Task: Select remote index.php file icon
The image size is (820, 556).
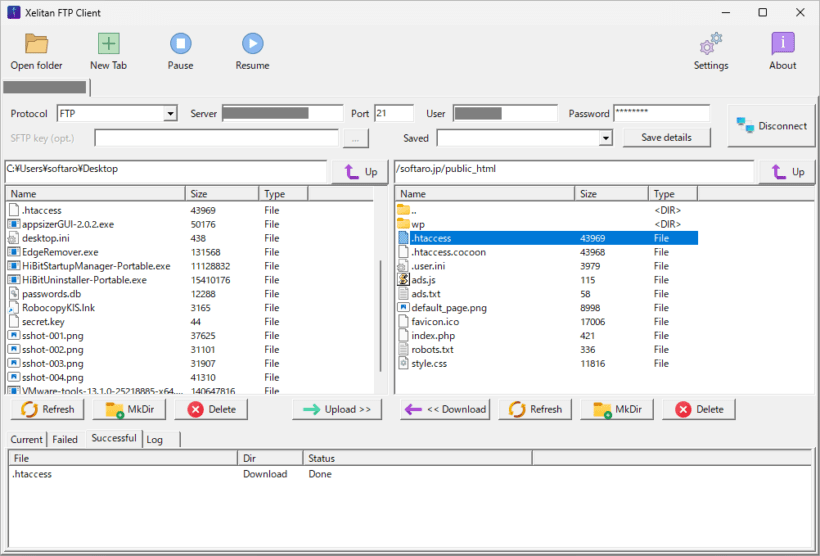Action: click(403, 335)
